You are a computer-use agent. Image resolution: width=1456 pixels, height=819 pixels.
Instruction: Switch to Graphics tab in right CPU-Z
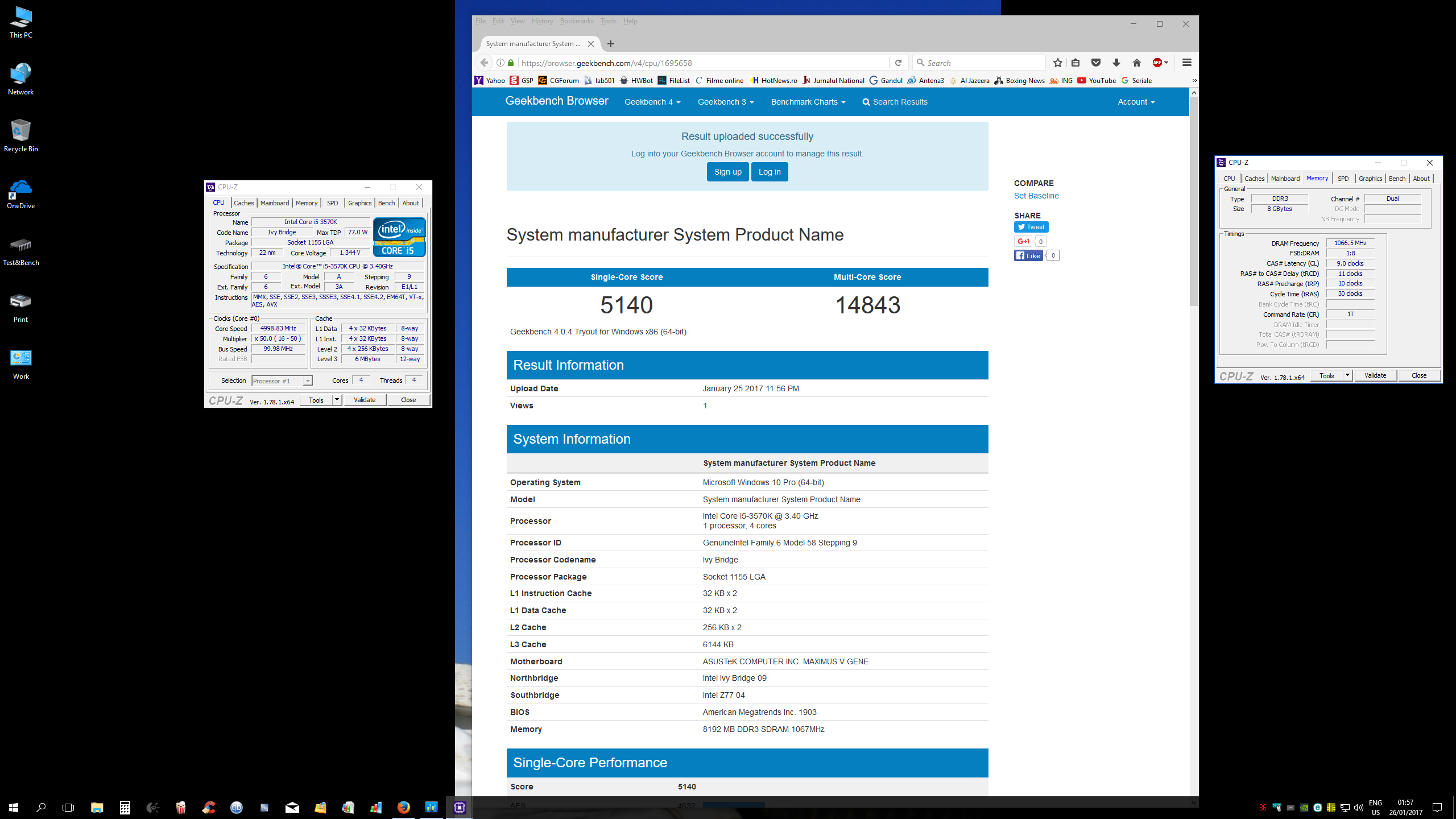pos(1370,179)
